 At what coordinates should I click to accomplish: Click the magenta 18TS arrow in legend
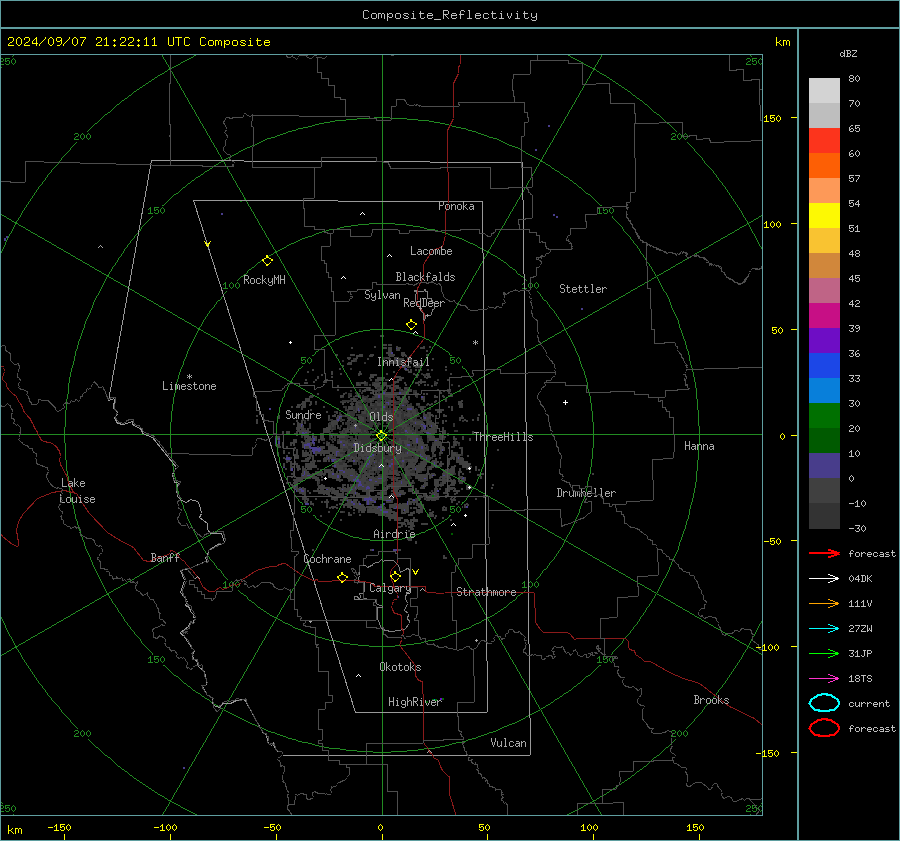pyautogui.click(x=824, y=679)
